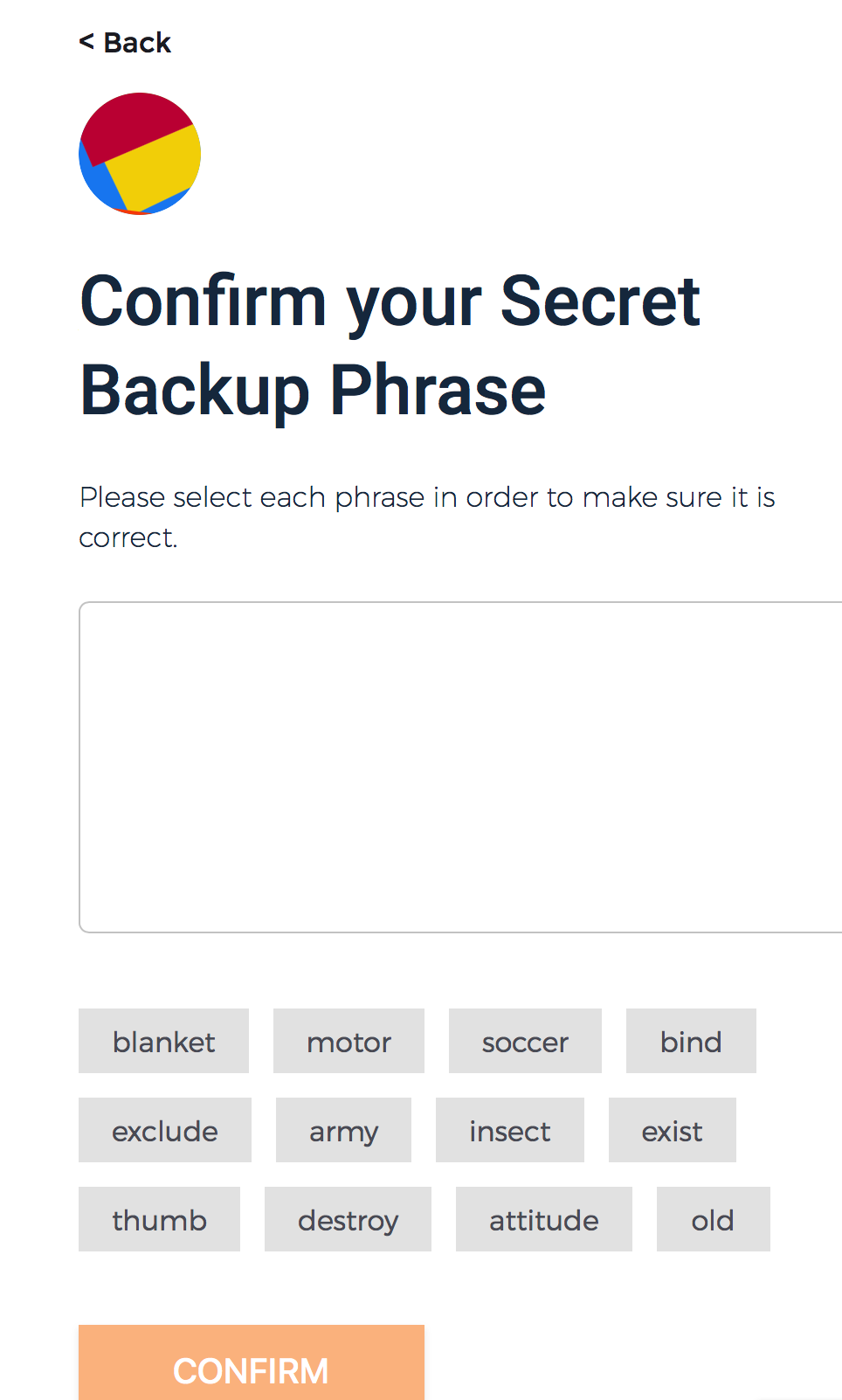Go back using the Back link
This screenshot has height=1400, width=842.
[125, 42]
